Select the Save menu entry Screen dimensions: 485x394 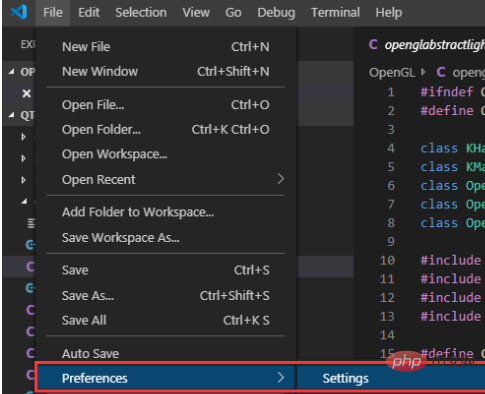point(166,270)
